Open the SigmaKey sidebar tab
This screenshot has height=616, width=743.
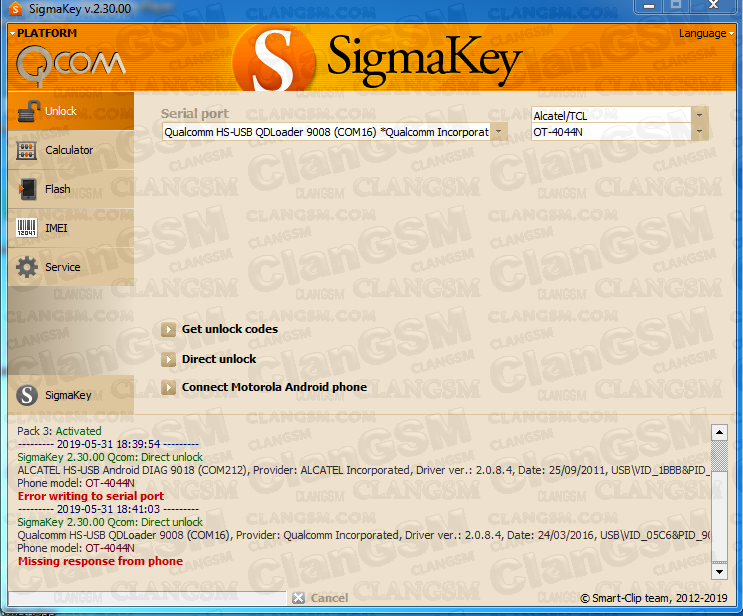click(71, 395)
